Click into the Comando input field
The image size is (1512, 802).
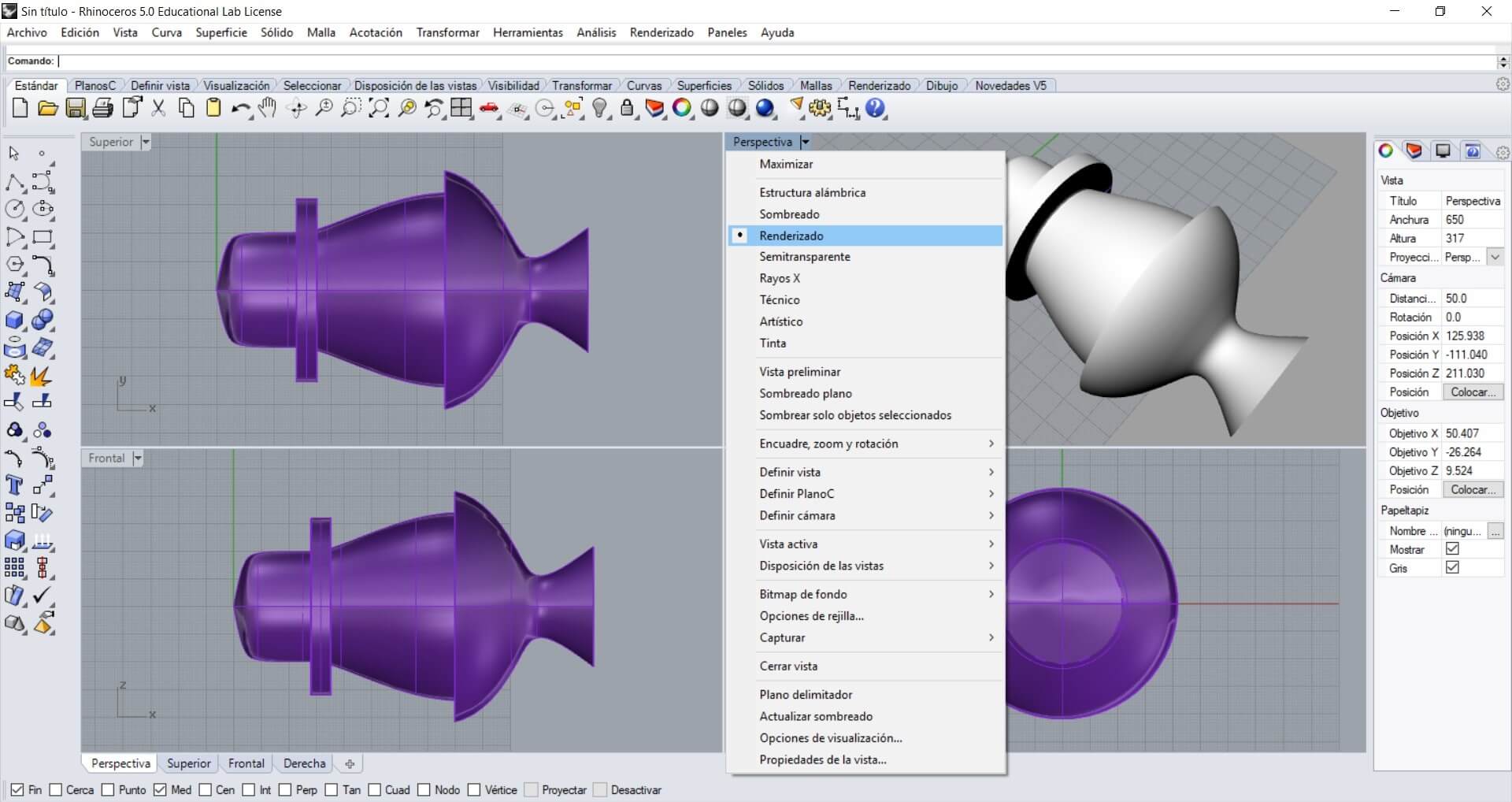click(x=776, y=61)
